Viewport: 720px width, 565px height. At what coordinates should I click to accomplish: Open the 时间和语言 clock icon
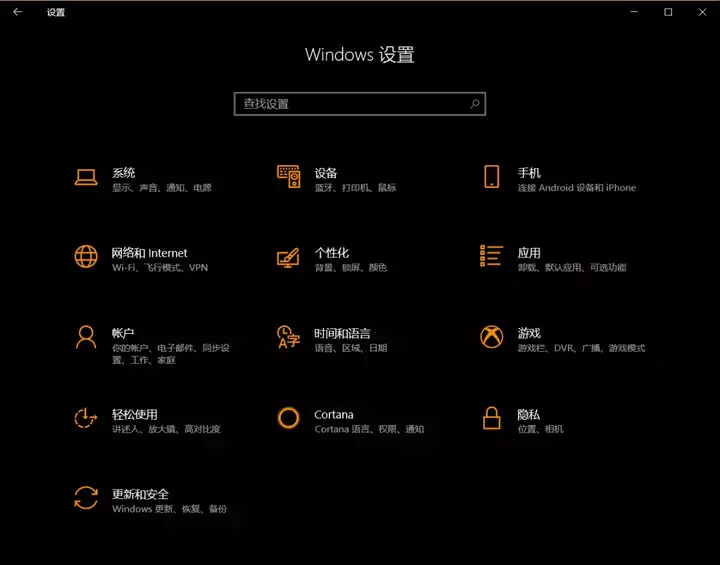coord(289,337)
